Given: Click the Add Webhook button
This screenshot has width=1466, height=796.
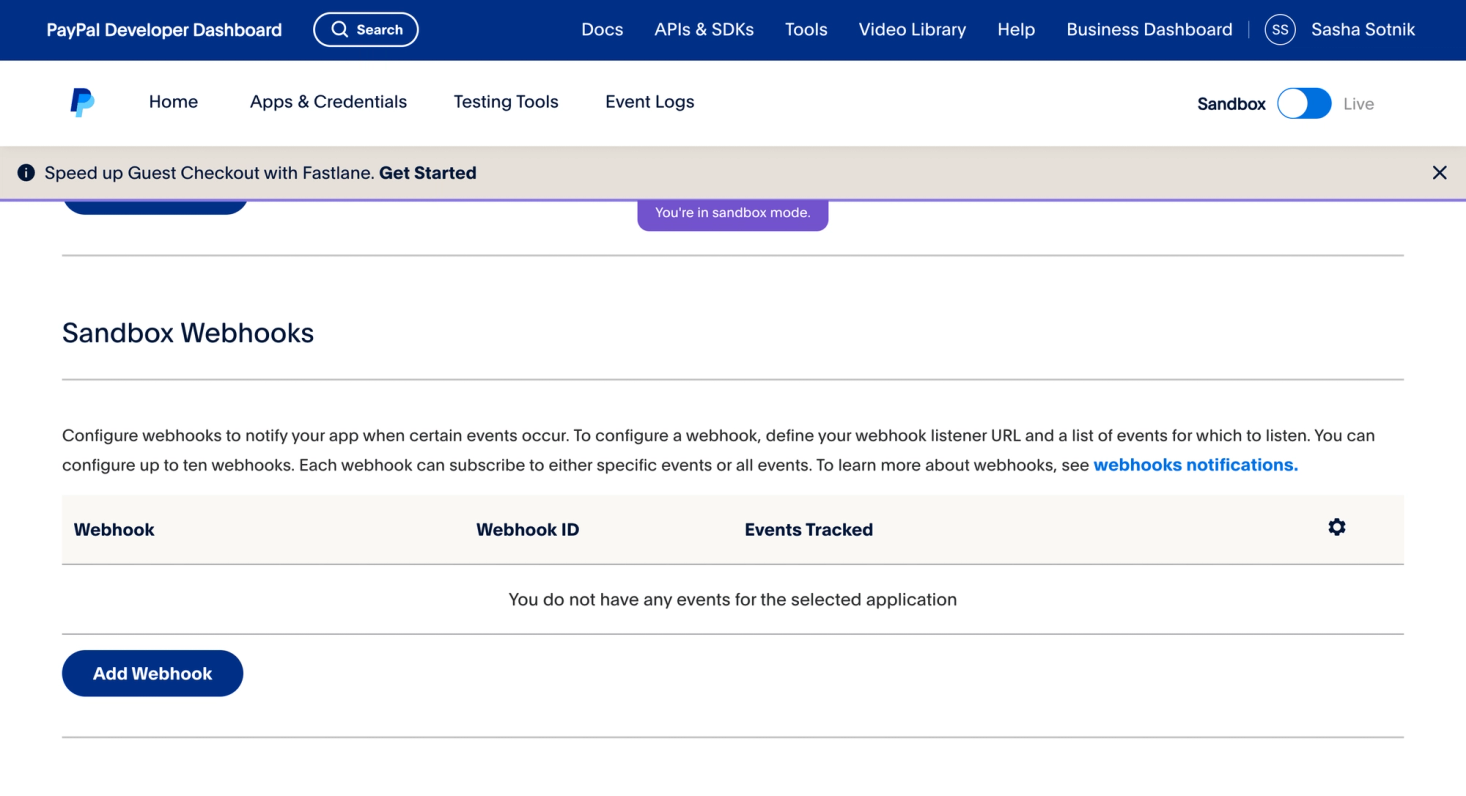Looking at the screenshot, I should coord(152,673).
